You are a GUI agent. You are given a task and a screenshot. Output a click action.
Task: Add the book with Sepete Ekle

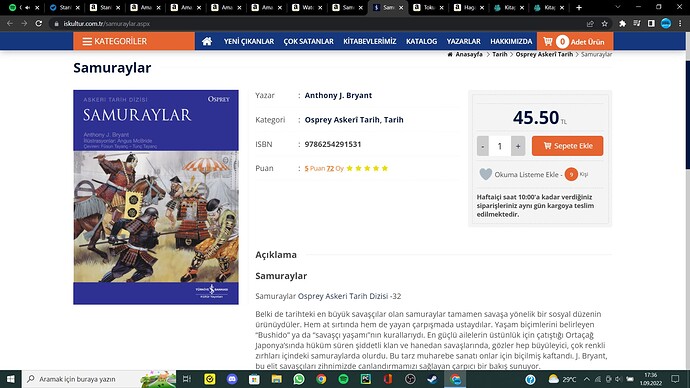click(x=567, y=146)
